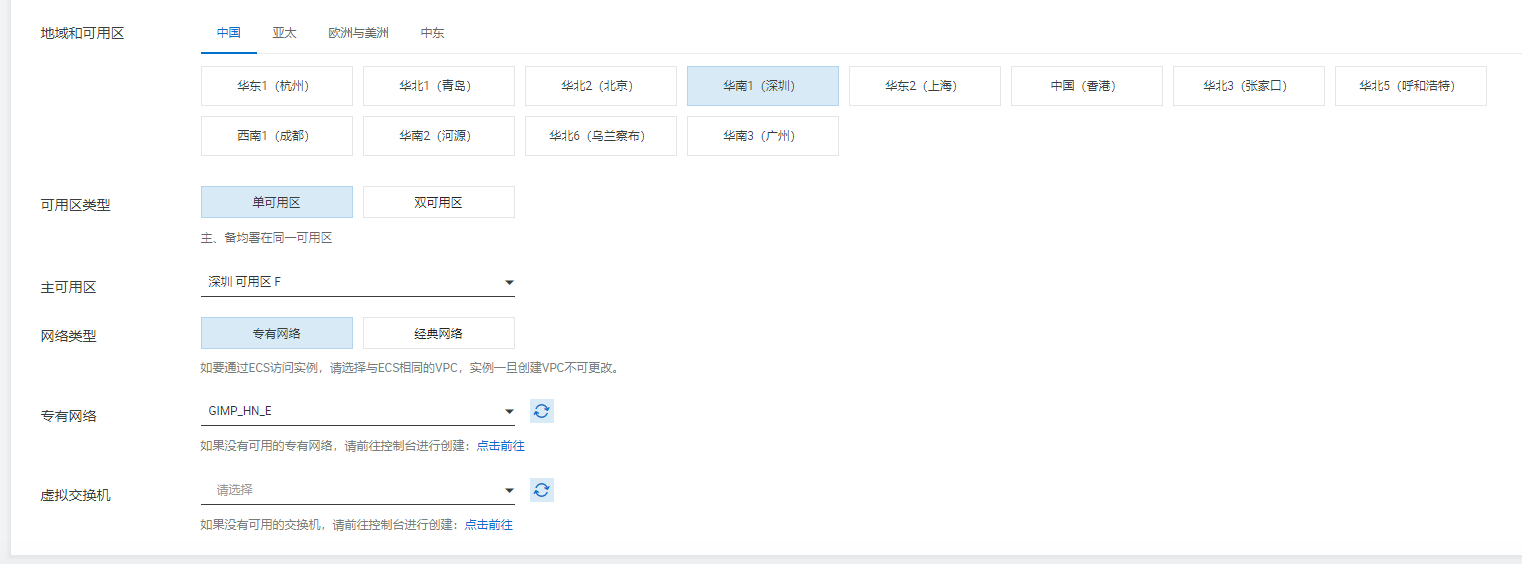Select region 华东2（上海）
This screenshot has height=564, width=1522.
tap(925, 86)
